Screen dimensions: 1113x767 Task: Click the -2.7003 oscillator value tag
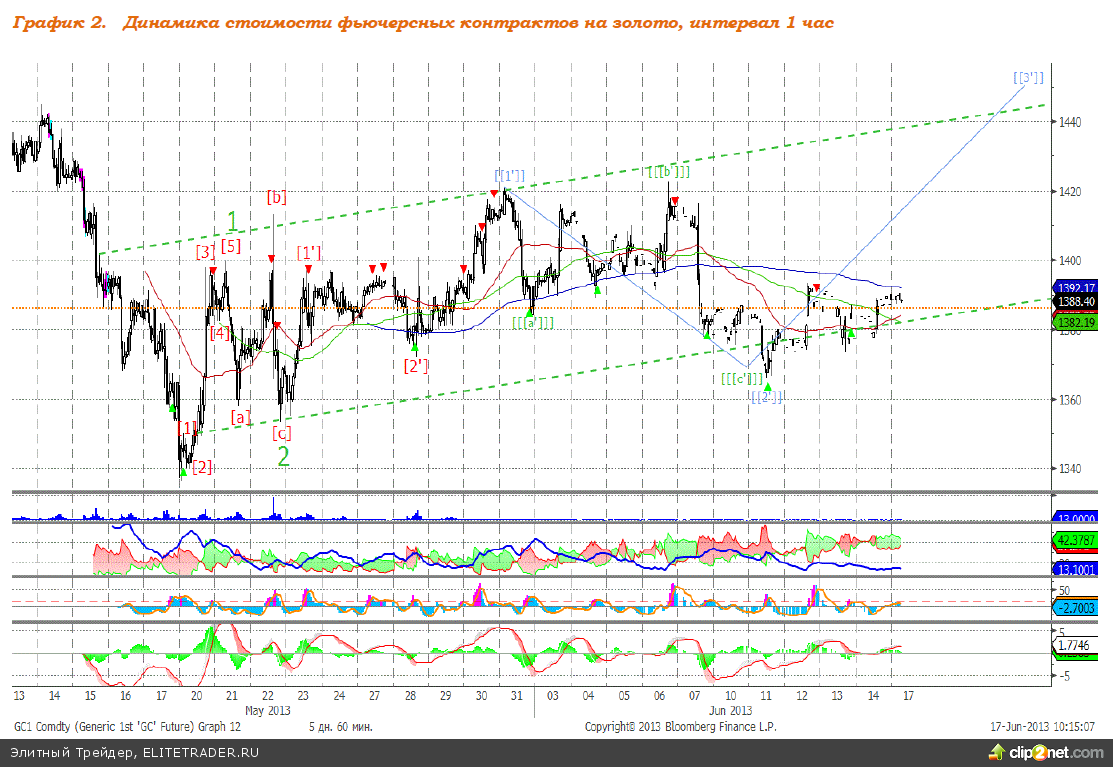click(1076, 606)
